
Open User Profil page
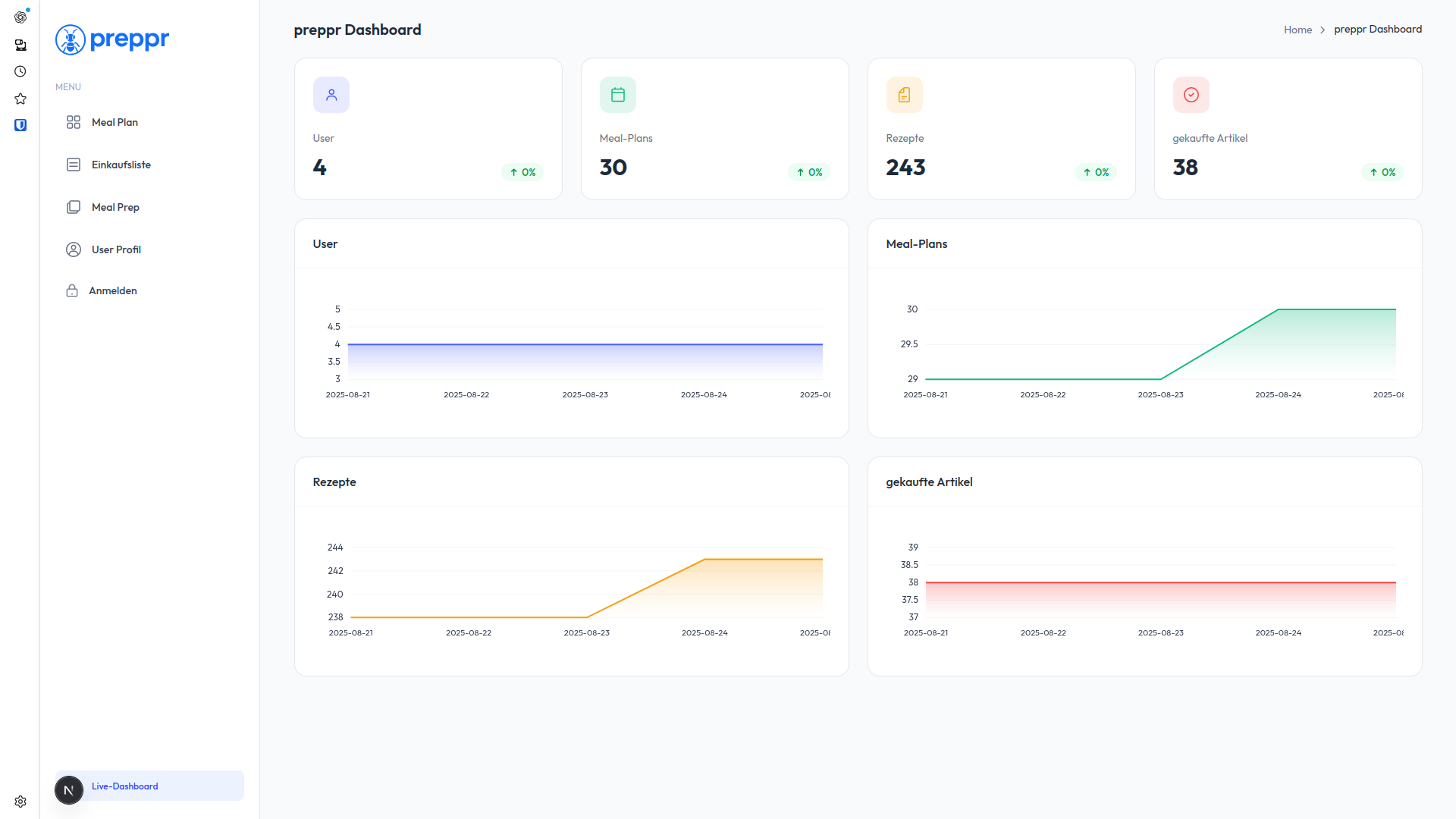pos(116,249)
